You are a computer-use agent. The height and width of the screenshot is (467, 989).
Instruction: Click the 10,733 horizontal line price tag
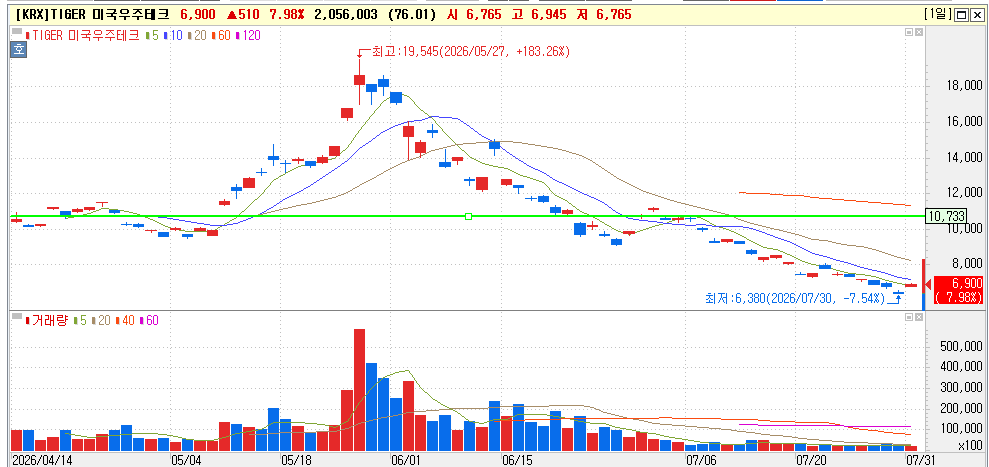pos(946,216)
